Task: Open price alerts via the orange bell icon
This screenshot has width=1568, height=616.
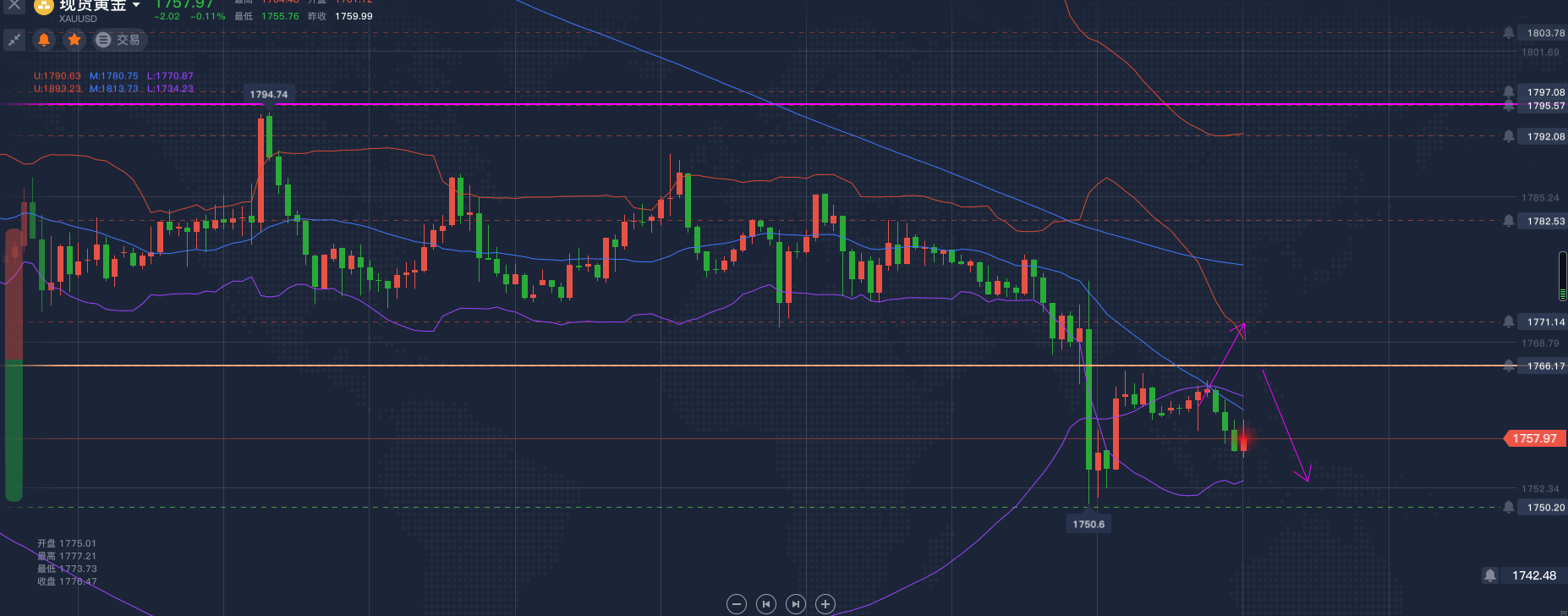Action: (x=44, y=40)
